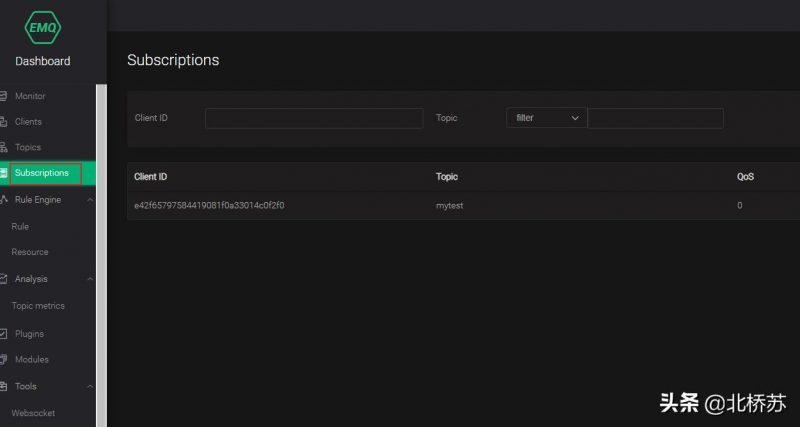This screenshot has width=800, height=427.
Task: Click the Modules icon in sidebar
Action: [3, 359]
